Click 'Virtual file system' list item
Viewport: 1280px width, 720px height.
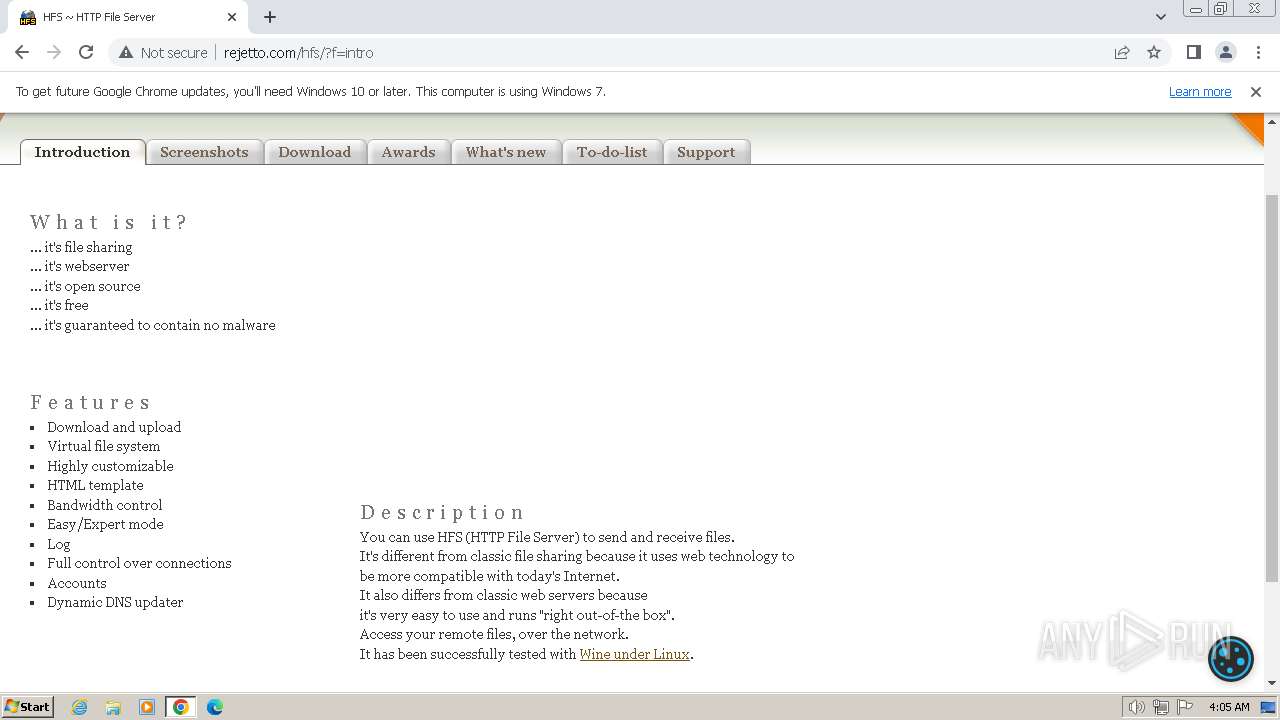(103, 446)
